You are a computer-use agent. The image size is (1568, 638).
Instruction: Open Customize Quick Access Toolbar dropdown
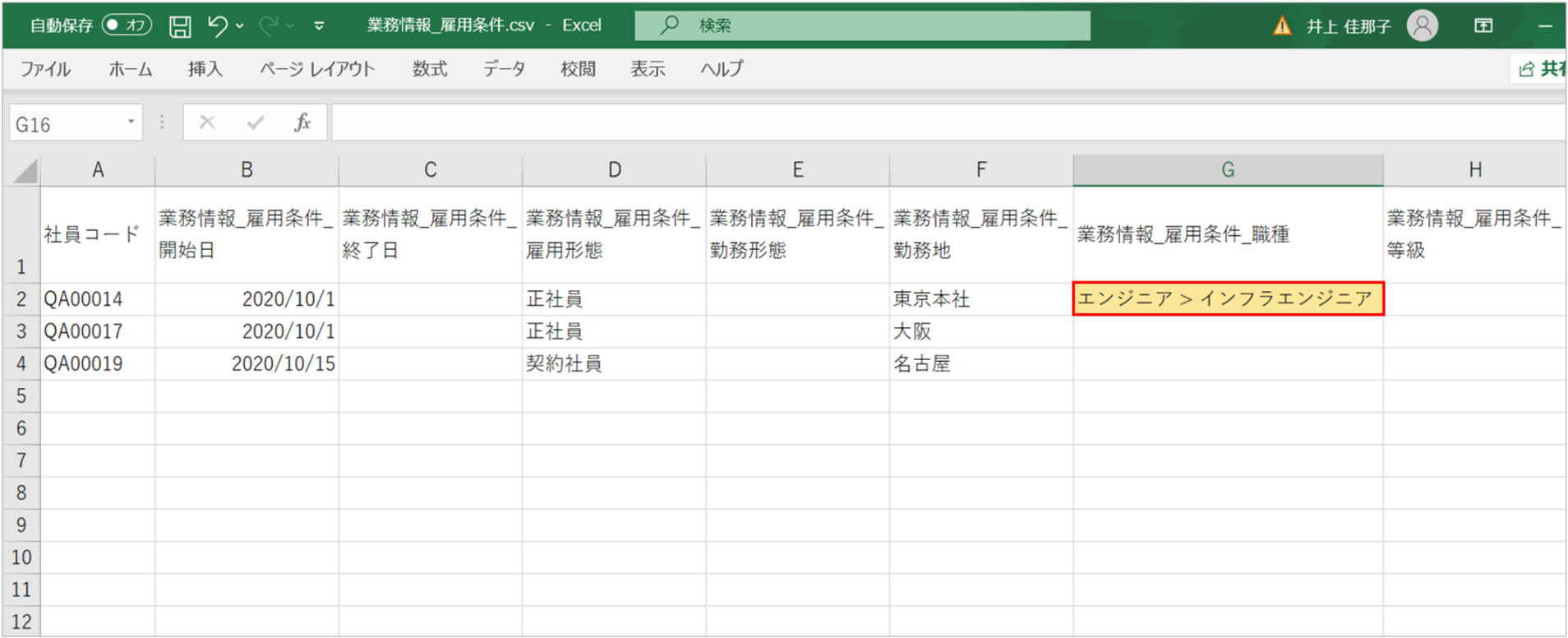point(319,26)
